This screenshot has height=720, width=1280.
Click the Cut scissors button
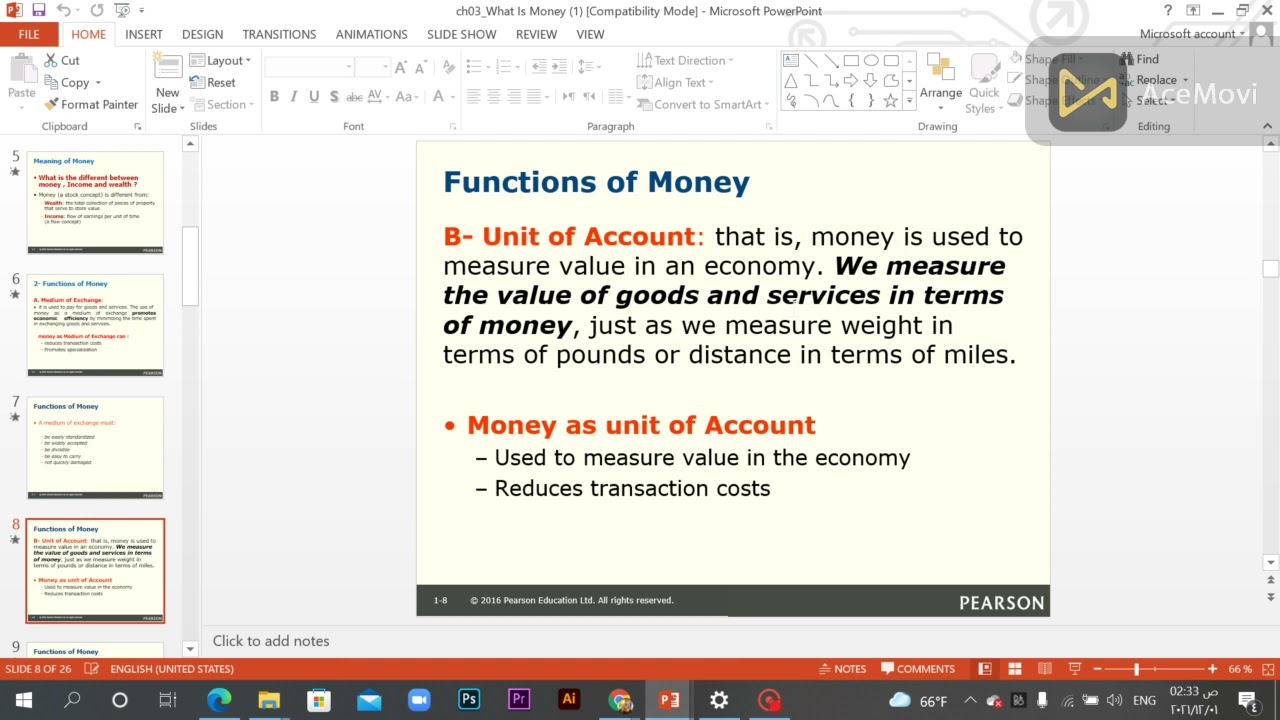point(62,60)
